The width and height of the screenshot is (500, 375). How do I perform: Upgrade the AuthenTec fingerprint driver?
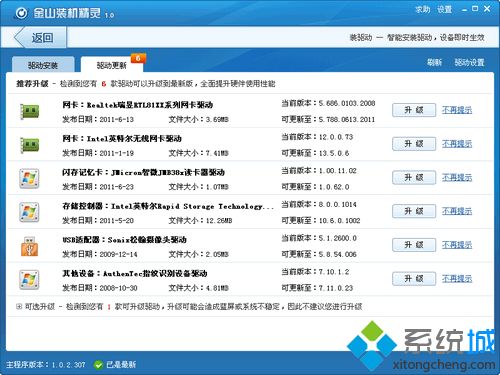click(414, 279)
